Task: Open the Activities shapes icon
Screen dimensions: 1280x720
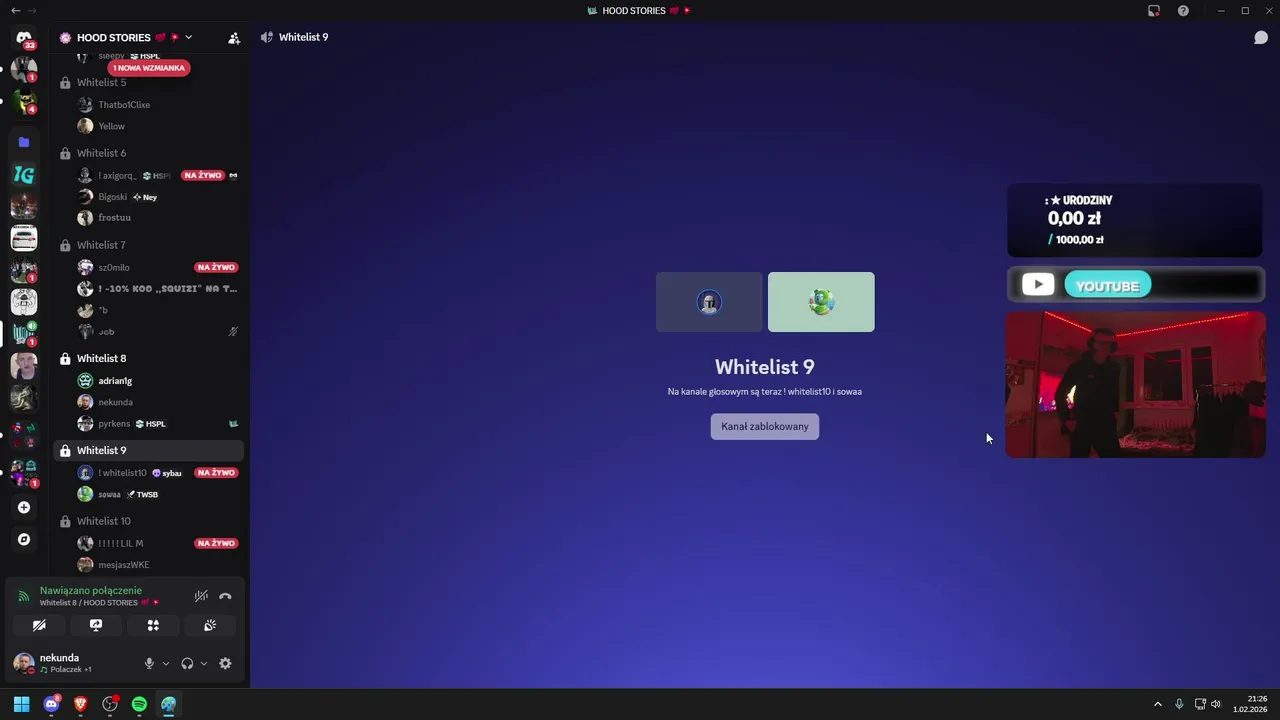Action: point(153,625)
